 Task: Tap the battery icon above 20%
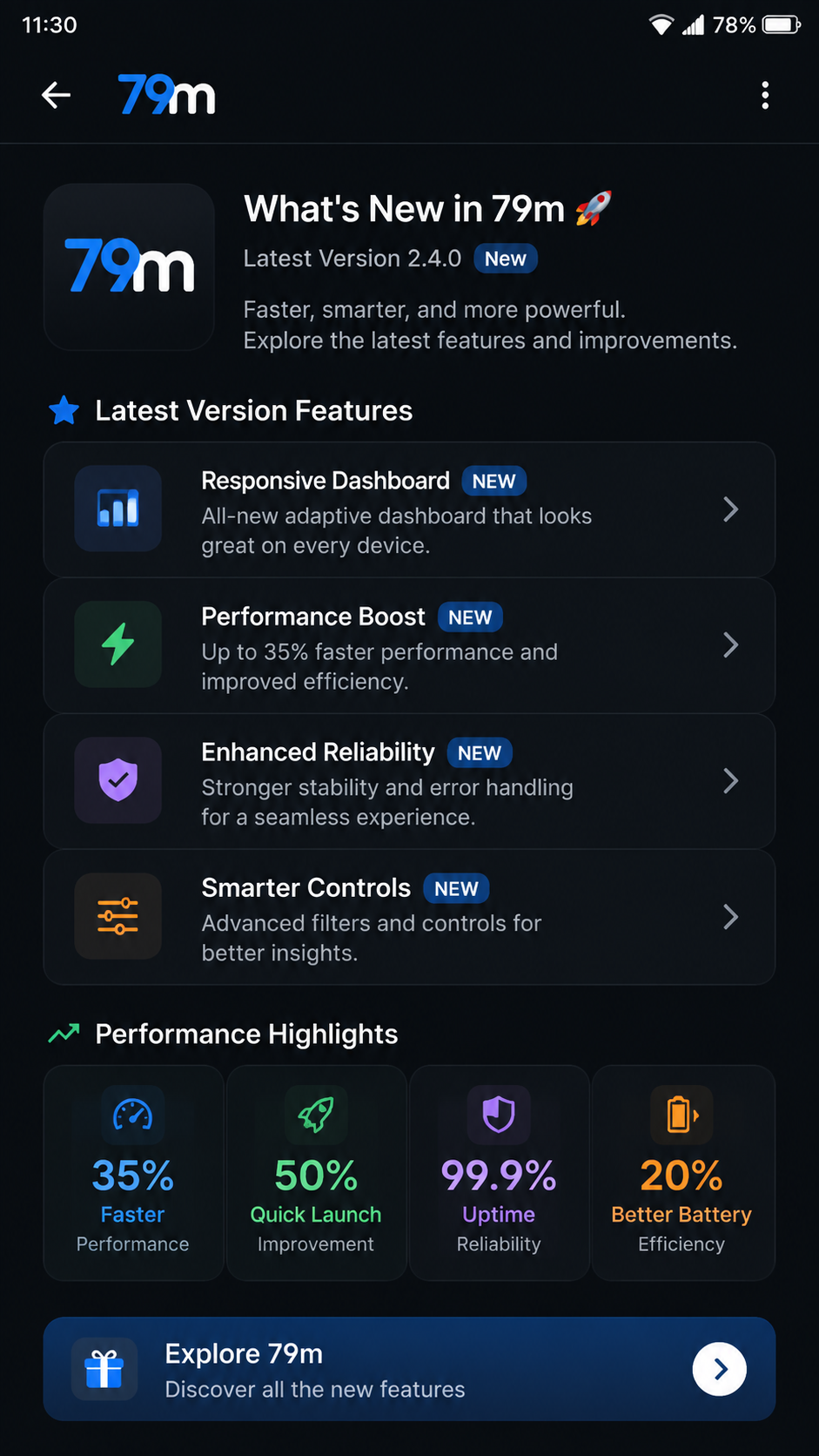[681, 1114]
